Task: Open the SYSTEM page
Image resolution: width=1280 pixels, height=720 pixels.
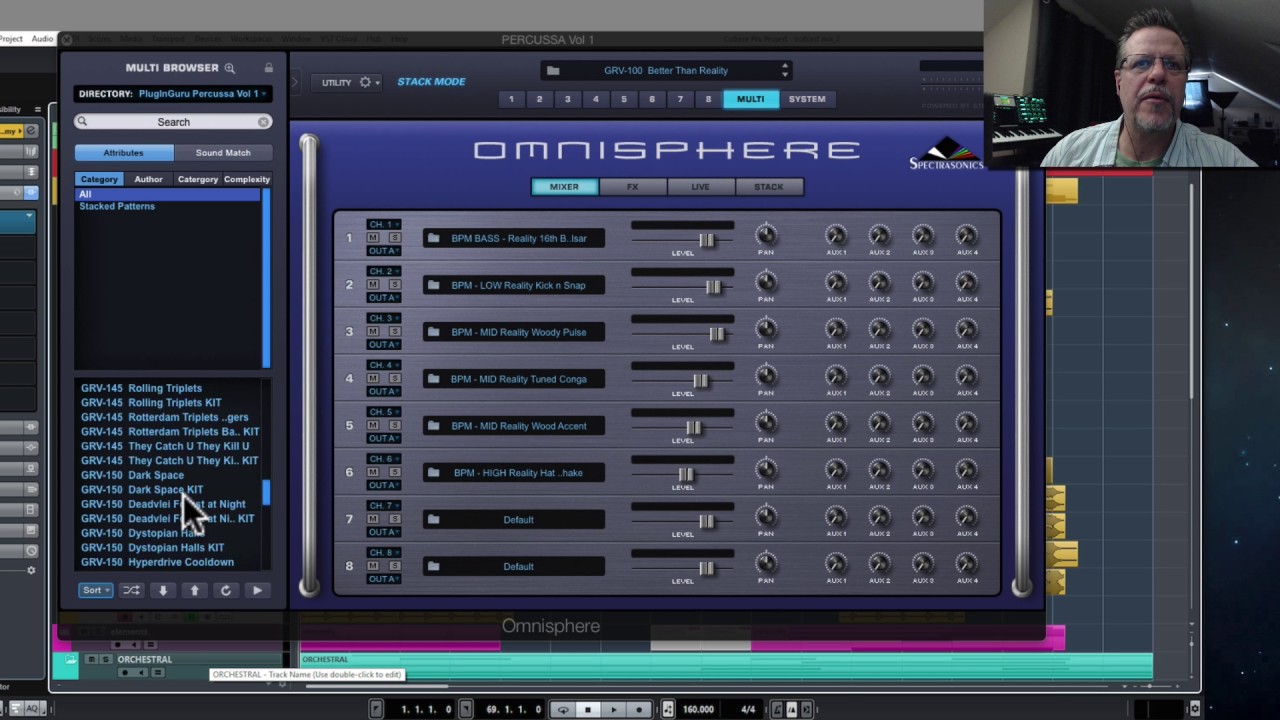Action: (807, 99)
